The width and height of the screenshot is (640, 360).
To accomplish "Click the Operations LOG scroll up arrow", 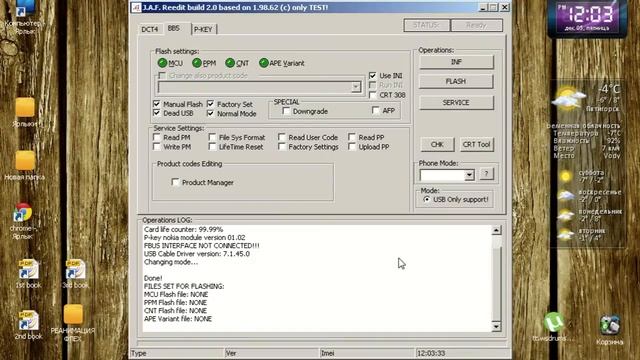I will point(496,231).
